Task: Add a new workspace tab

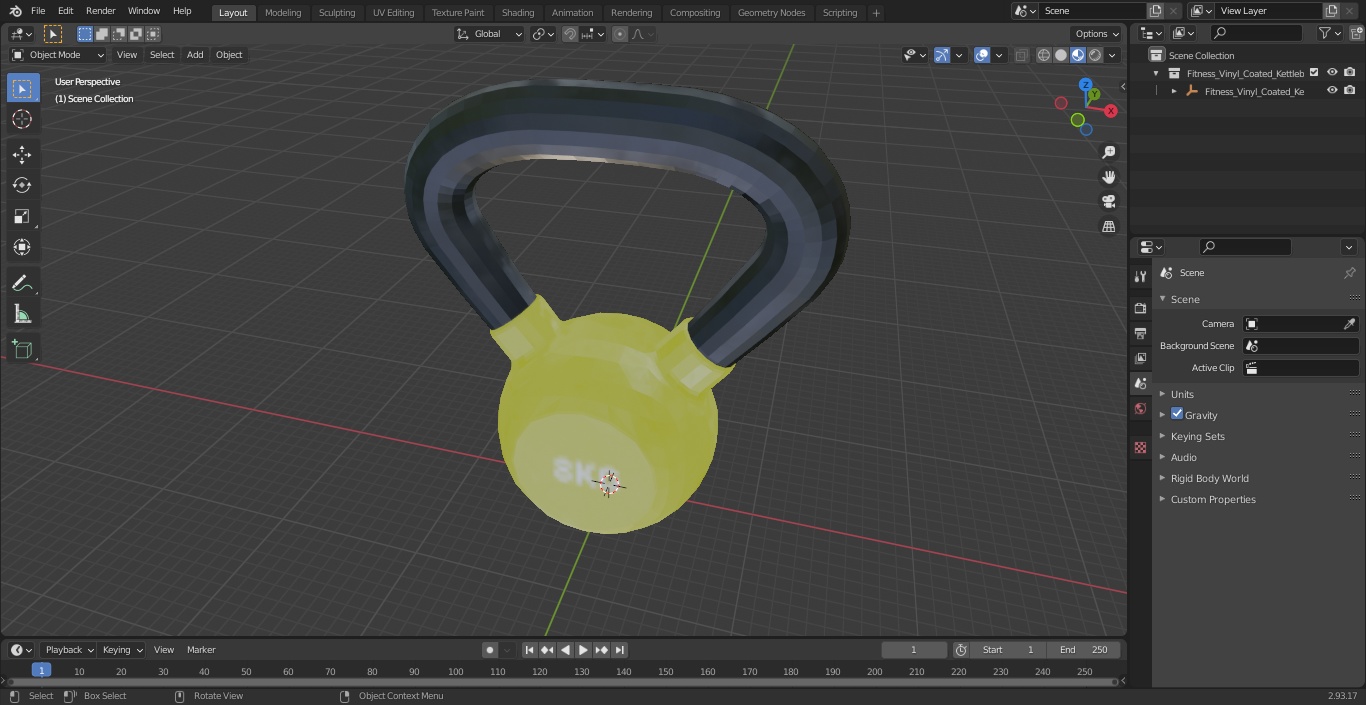Action: pyautogui.click(x=876, y=13)
